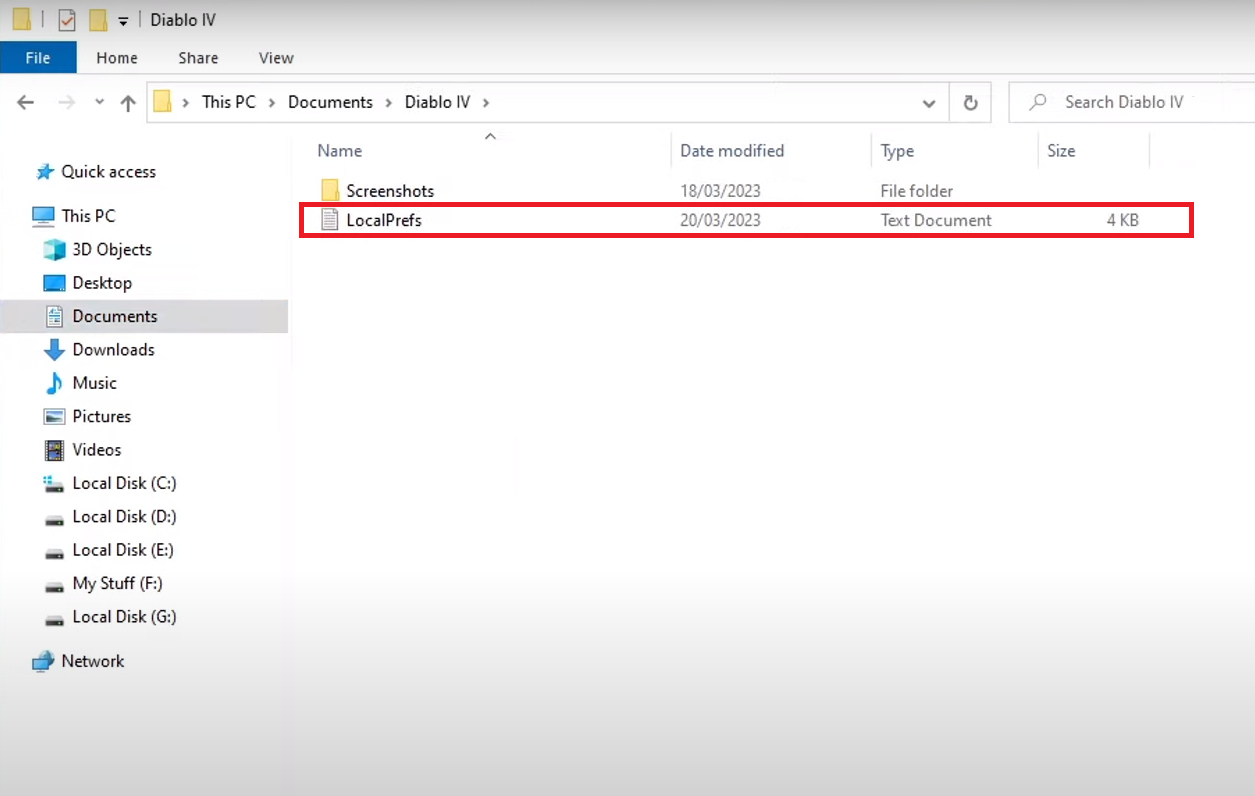Open the File menu tab
Viewport: 1255px width, 796px height.
click(x=38, y=58)
